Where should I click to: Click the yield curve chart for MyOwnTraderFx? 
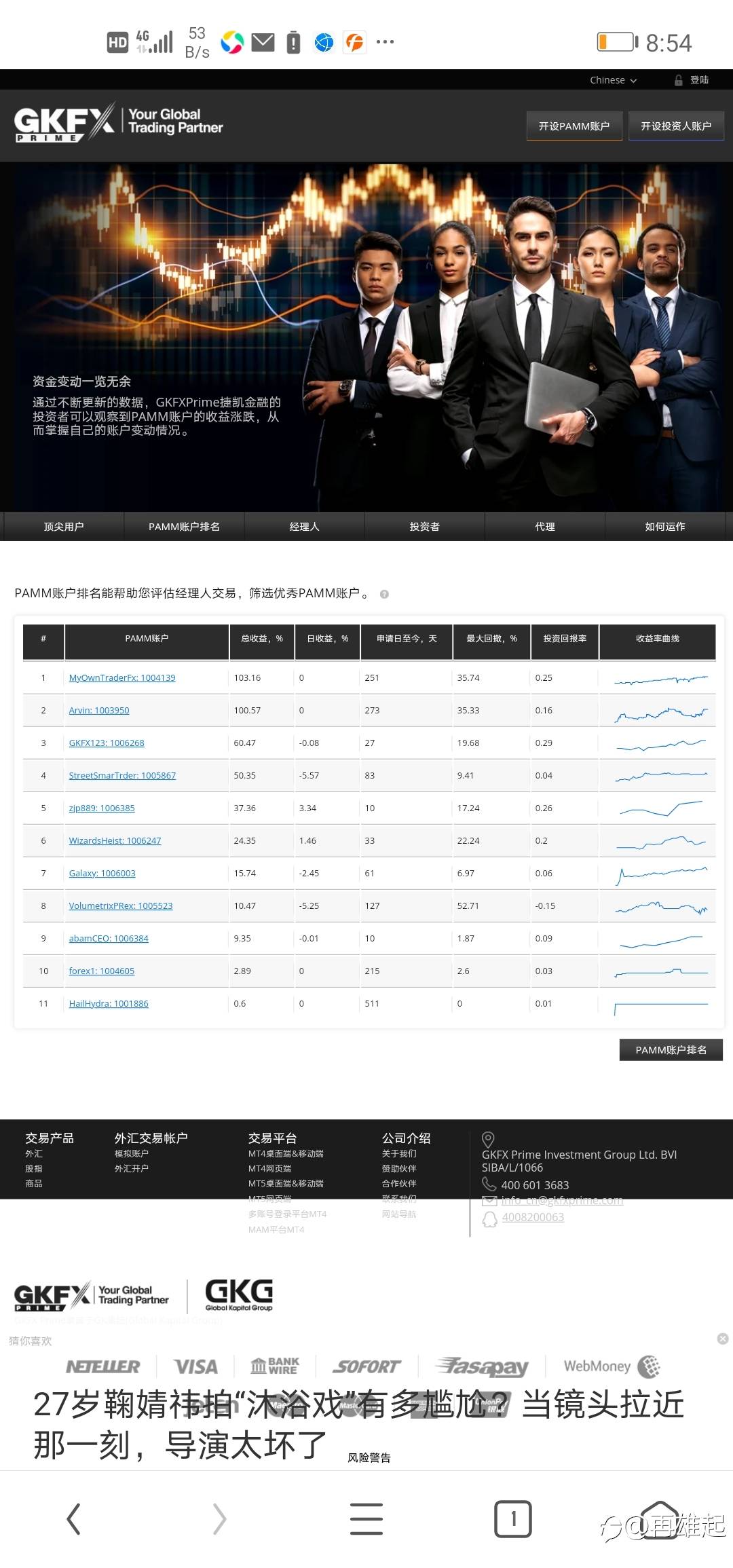pos(660,679)
